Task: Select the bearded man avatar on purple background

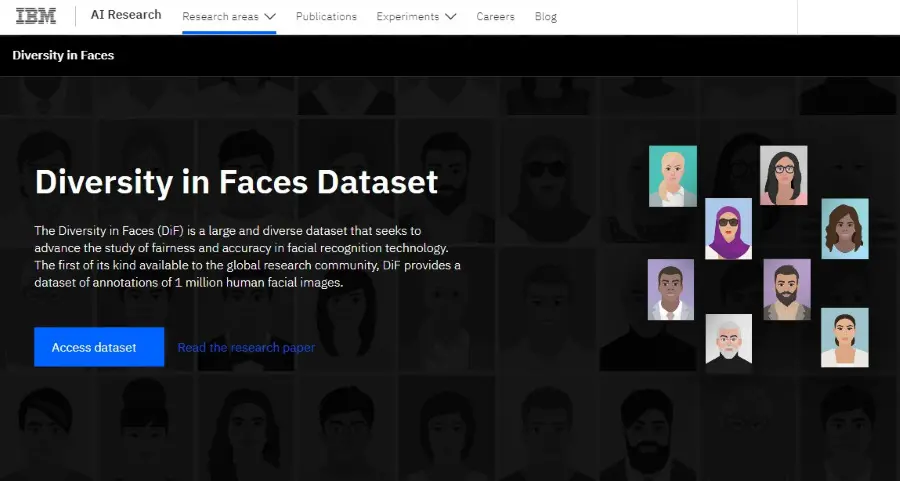Action: click(x=787, y=290)
